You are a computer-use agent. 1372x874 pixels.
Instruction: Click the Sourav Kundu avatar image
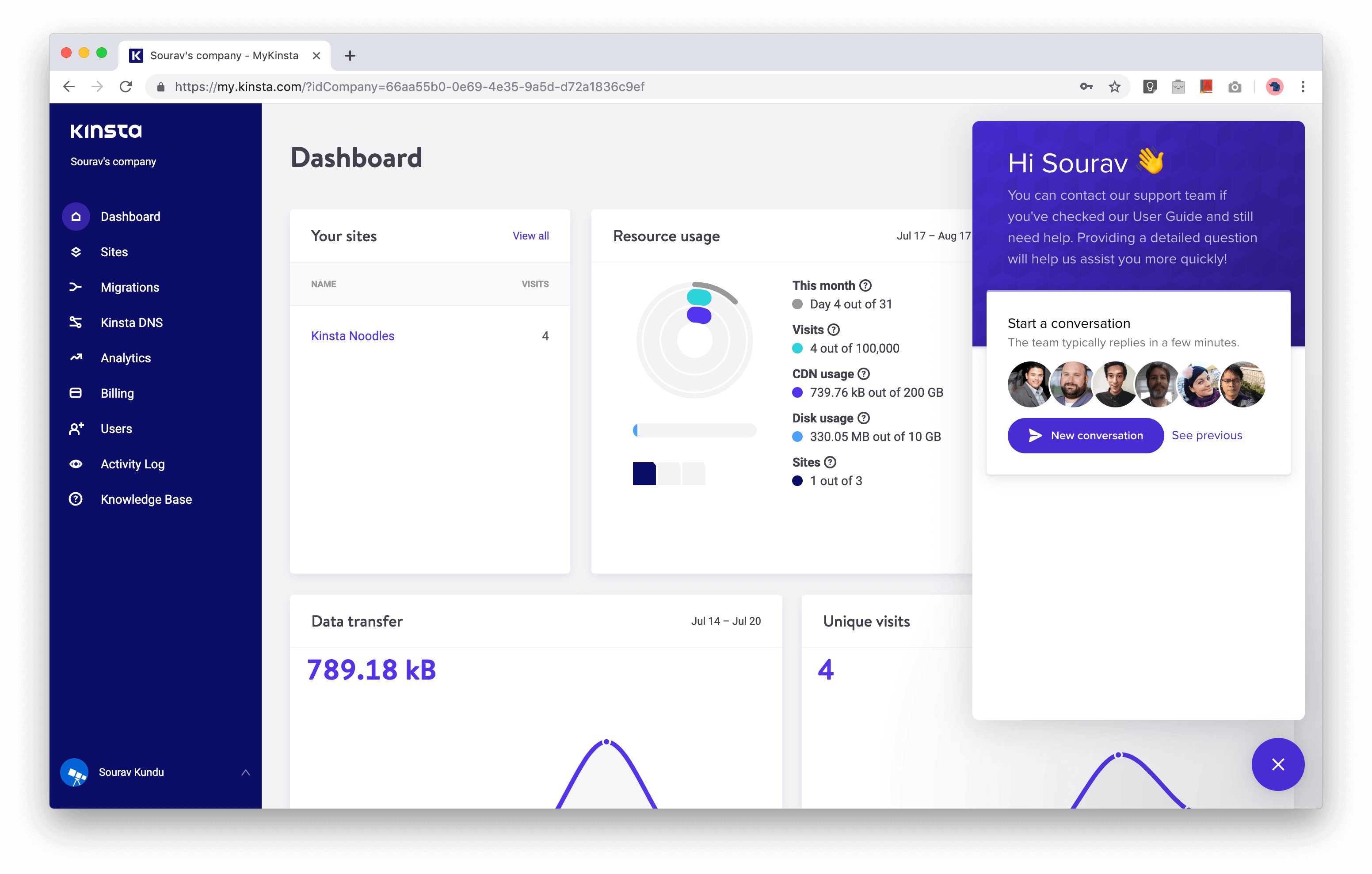point(74,772)
